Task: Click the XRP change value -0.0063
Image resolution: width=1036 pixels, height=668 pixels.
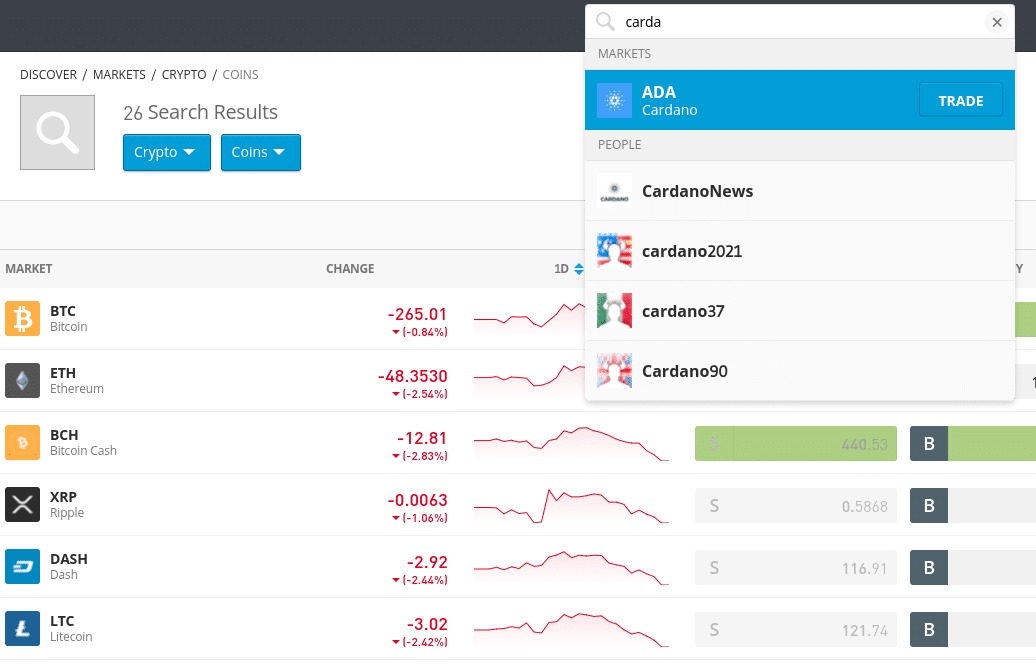Action: coord(418,500)
